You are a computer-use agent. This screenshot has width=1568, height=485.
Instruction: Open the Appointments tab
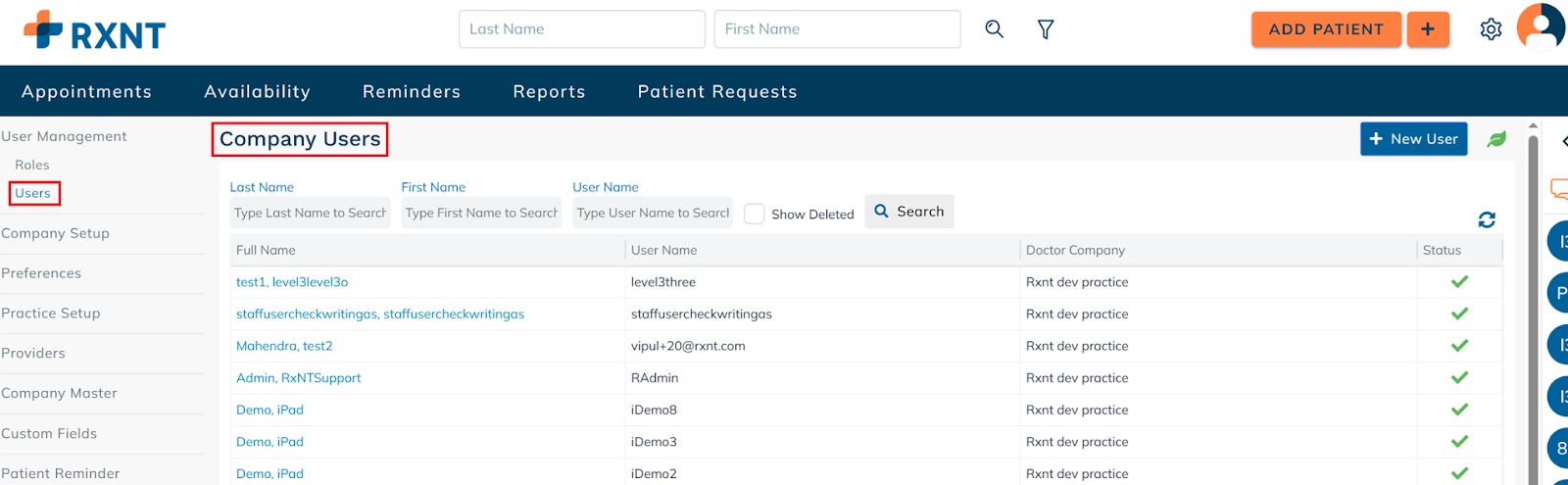86,91
